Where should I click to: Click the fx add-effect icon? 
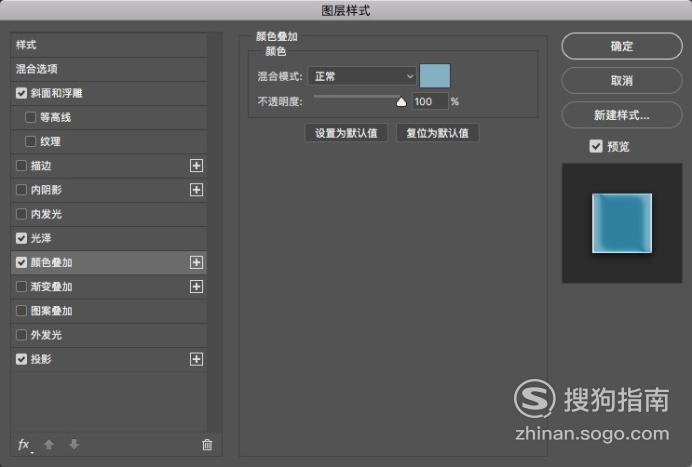tap(25, 445)
